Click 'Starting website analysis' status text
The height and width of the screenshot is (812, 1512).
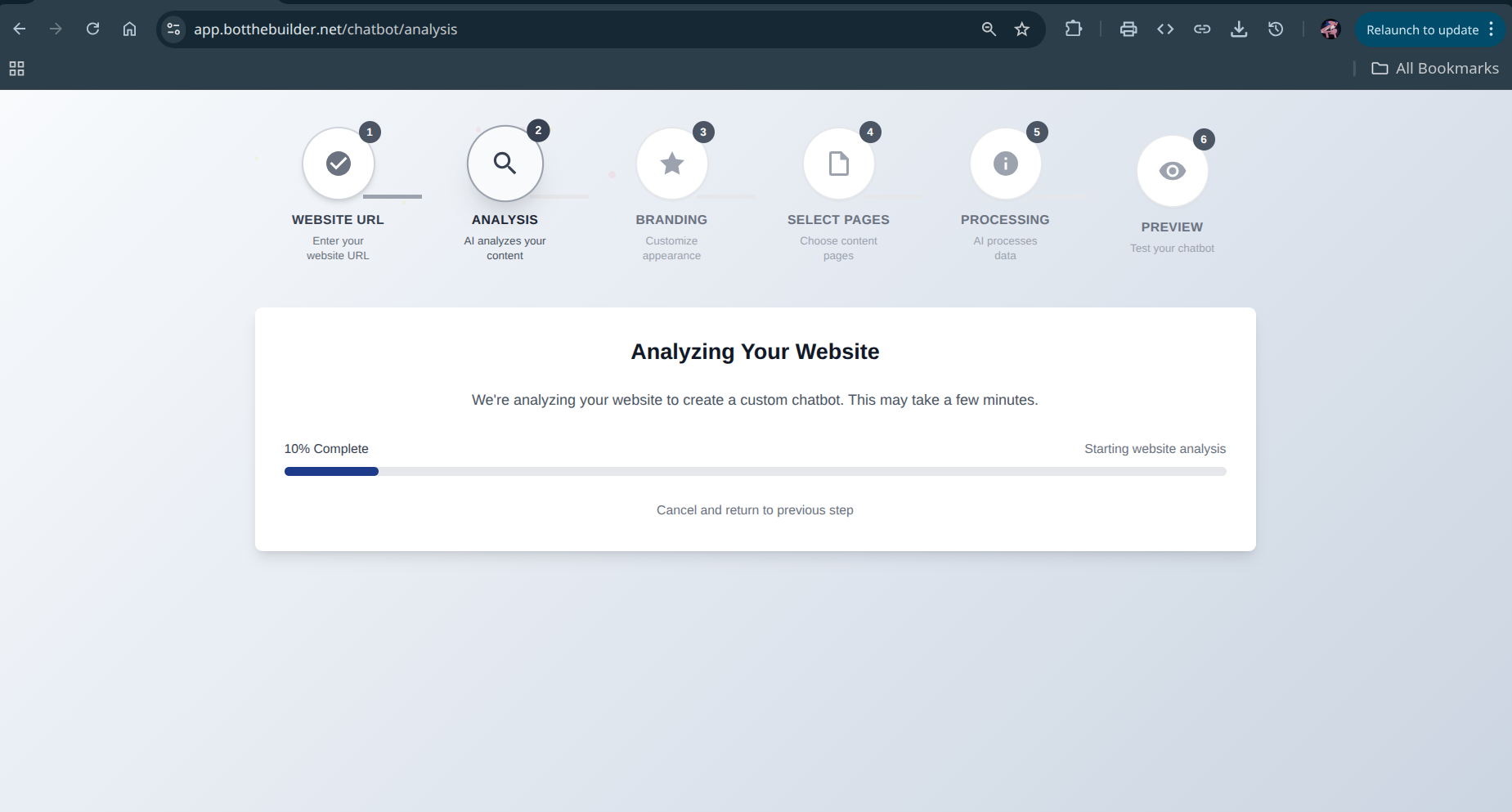pyautogui.click(x=1155, y=449)
